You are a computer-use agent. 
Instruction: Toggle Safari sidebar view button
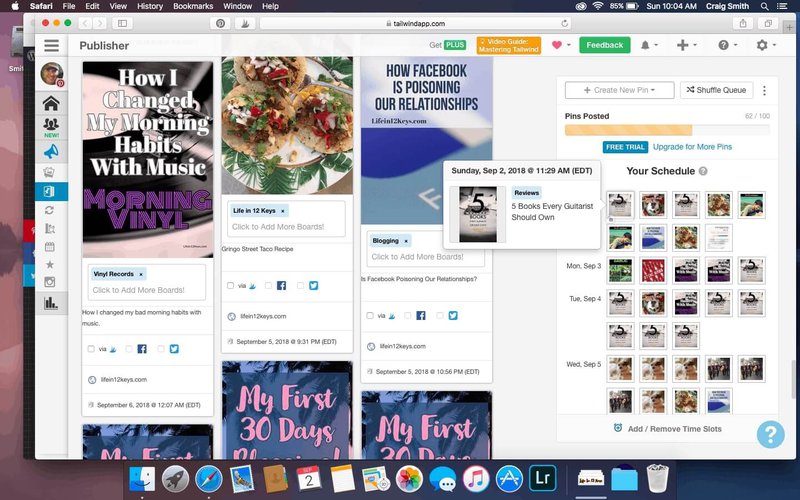[x=122, y=23]
